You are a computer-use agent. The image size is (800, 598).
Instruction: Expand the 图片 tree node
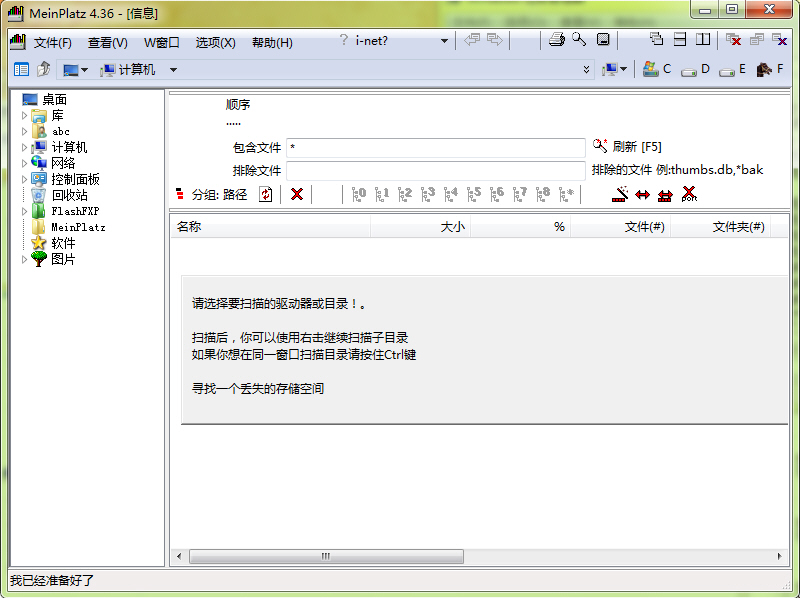[24, 259]
